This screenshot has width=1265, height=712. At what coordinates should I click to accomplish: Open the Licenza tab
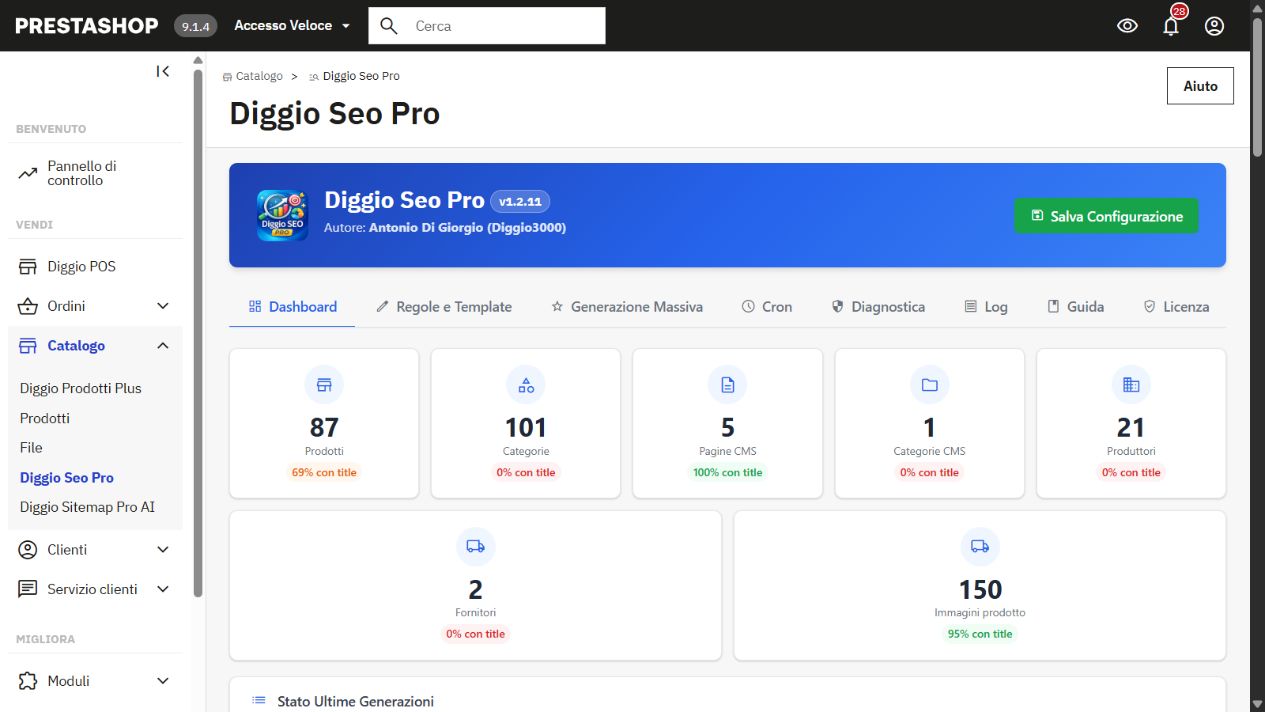click(x=1176, y=307)
